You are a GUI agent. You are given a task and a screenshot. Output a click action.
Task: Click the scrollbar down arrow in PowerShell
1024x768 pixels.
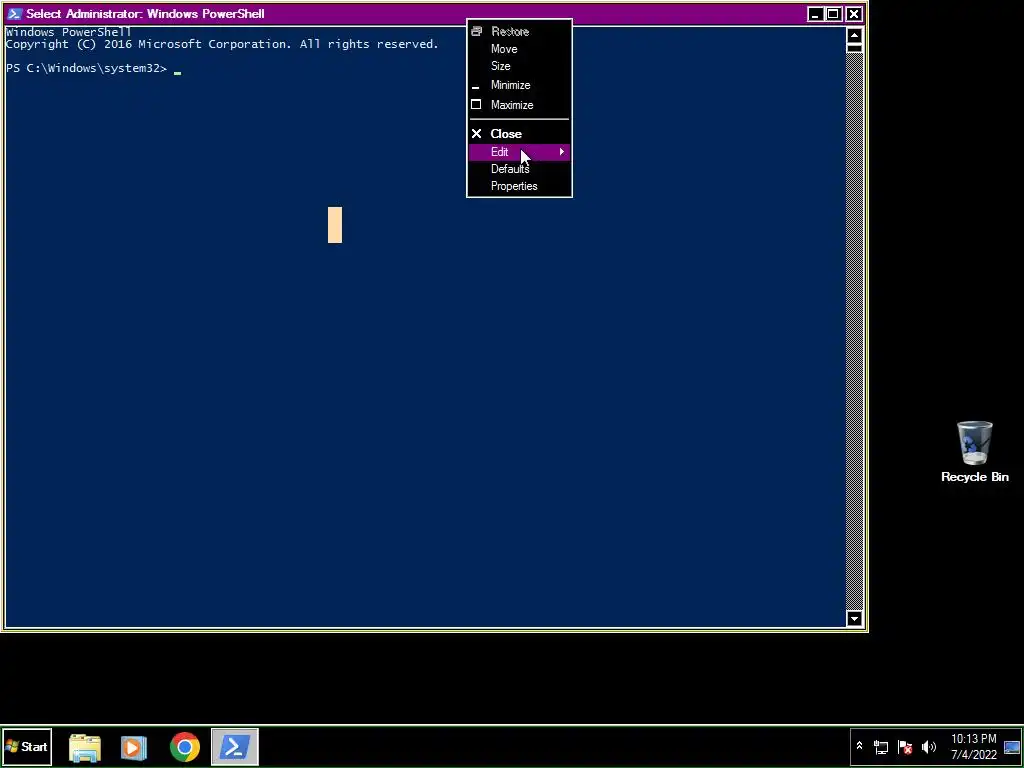854,618
